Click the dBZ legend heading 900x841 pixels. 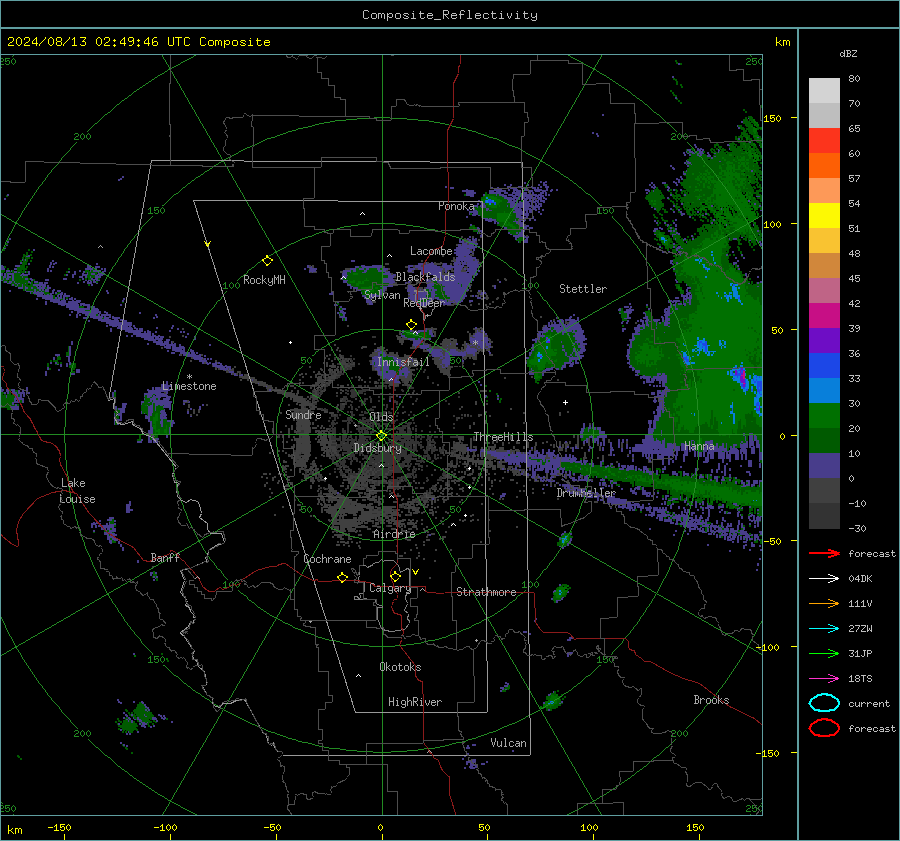[848, 53]
